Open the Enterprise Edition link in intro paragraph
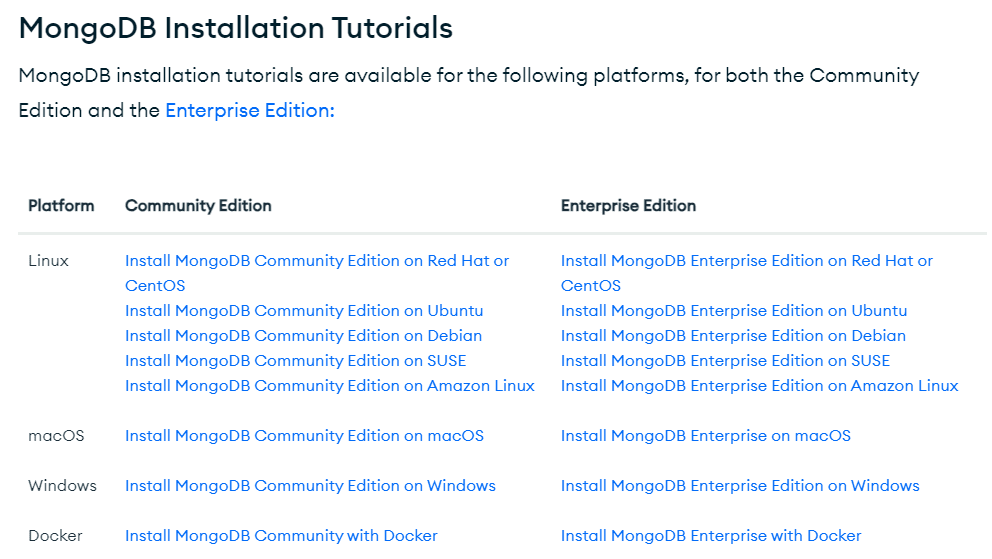 [249, 111]
